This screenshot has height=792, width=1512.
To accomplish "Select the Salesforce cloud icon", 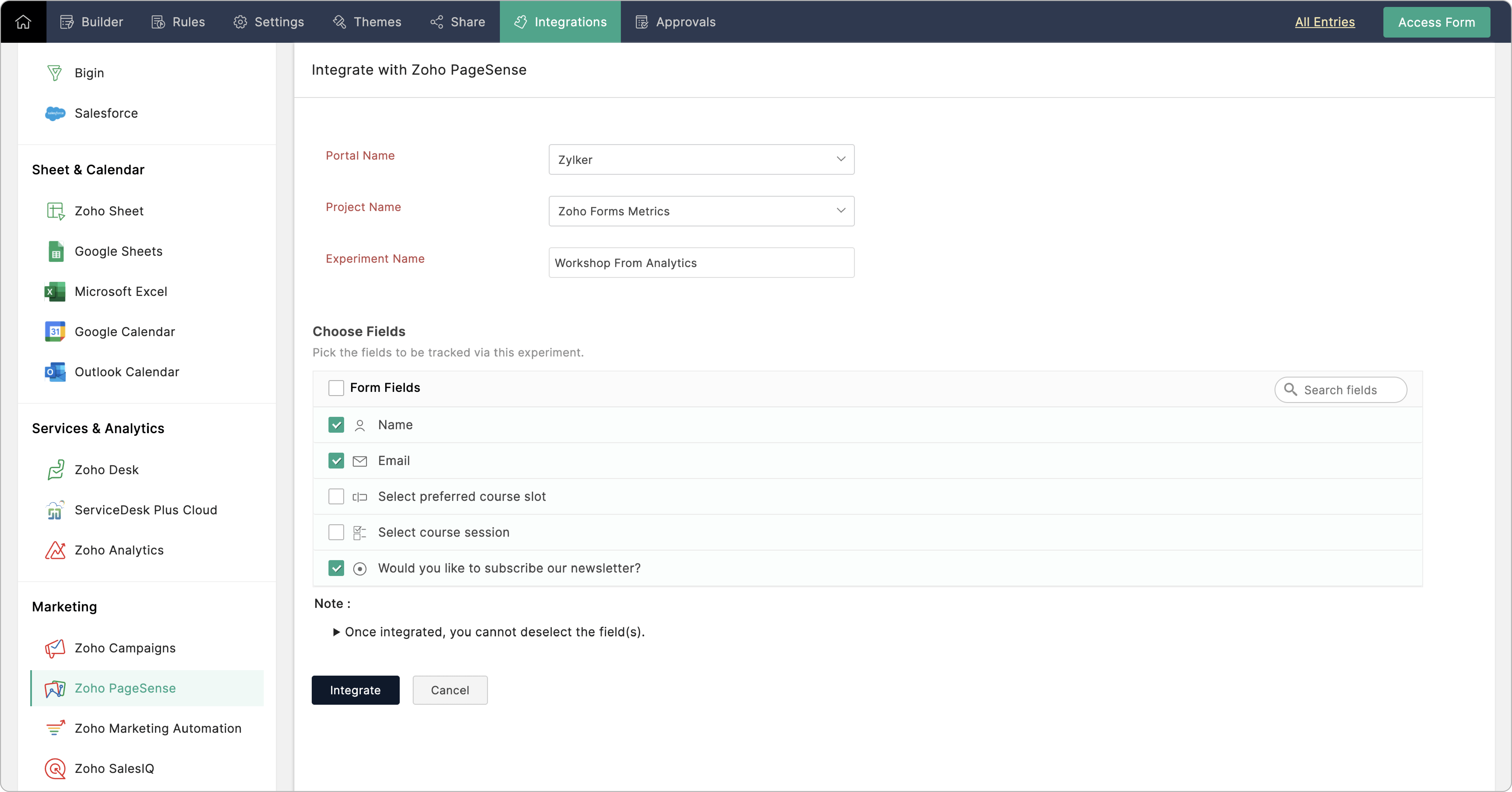I will (x=55, y=113).
